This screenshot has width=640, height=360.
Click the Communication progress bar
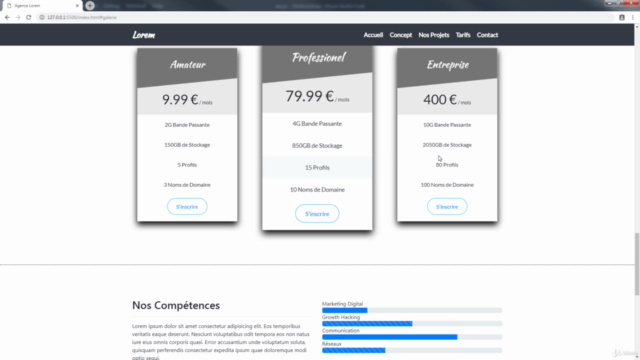[412, 337]
